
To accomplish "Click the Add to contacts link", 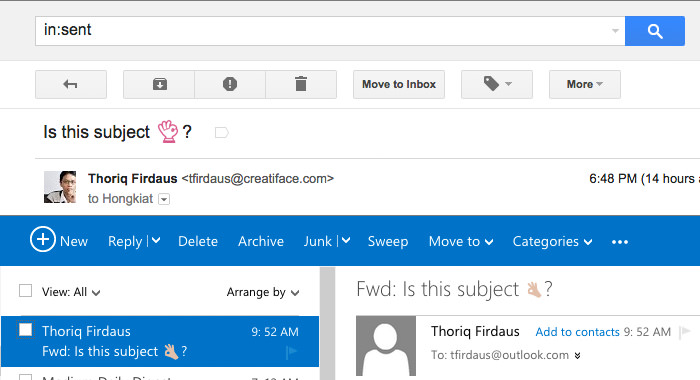I will click(x=577, y=332).
